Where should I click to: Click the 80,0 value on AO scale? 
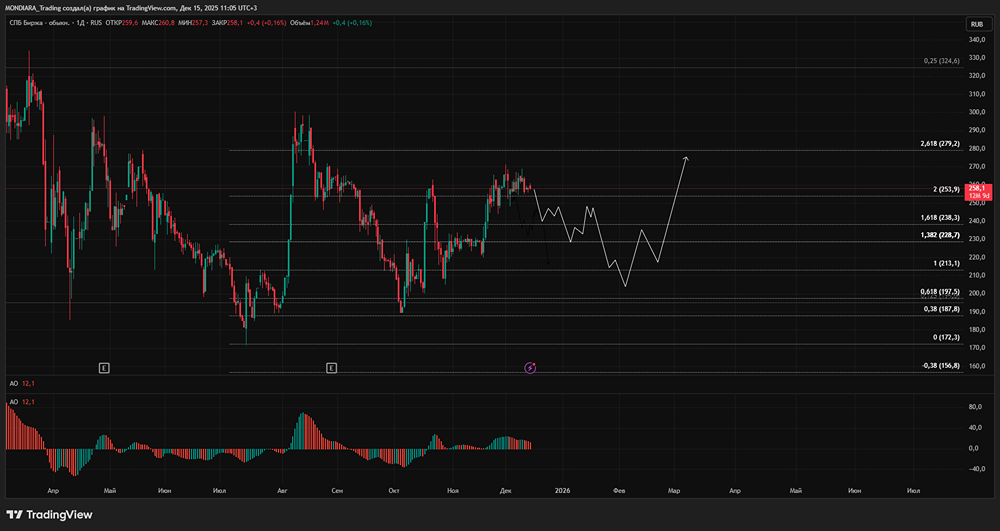977,406
